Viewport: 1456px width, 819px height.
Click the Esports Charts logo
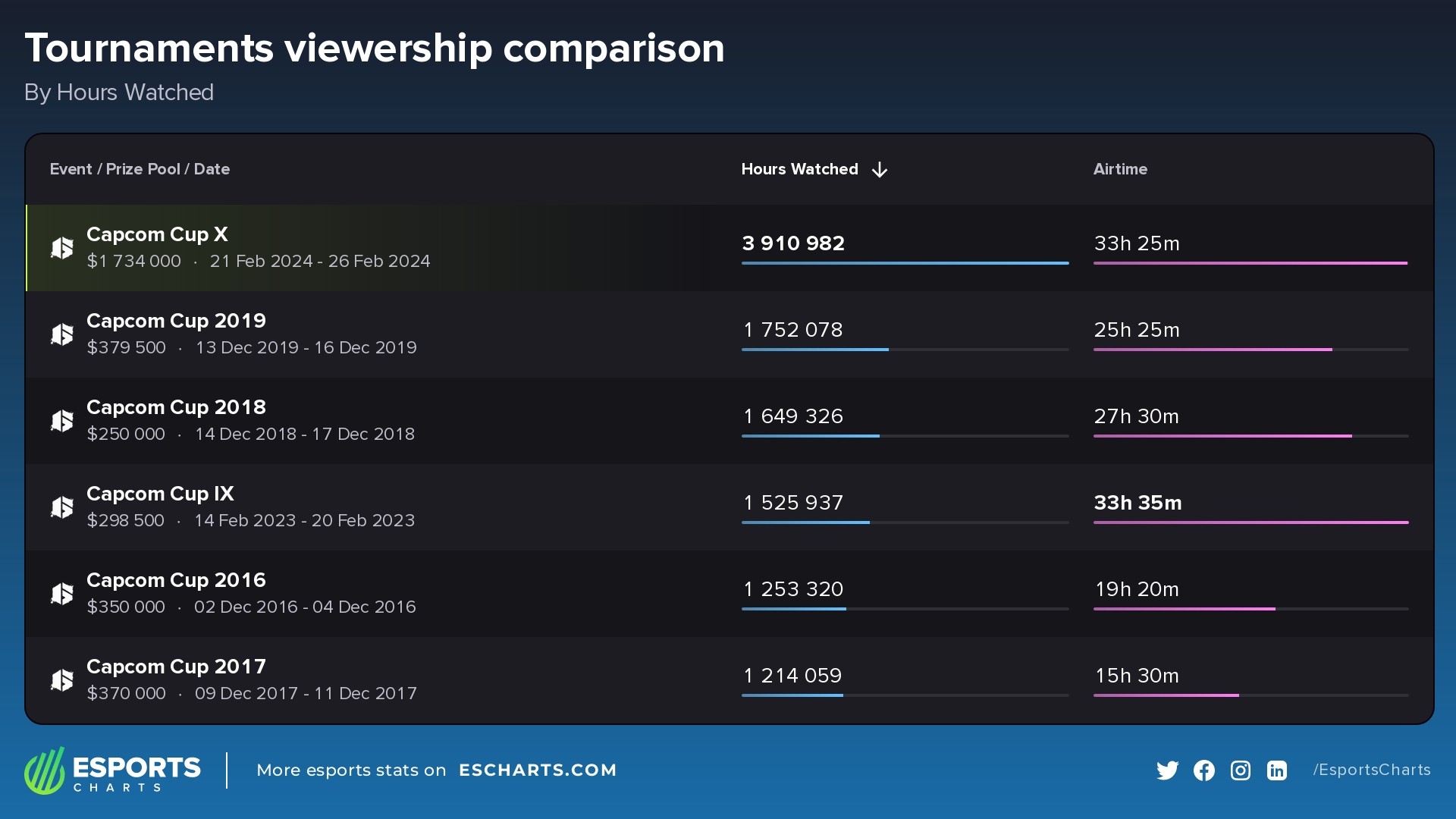point(112,770)
